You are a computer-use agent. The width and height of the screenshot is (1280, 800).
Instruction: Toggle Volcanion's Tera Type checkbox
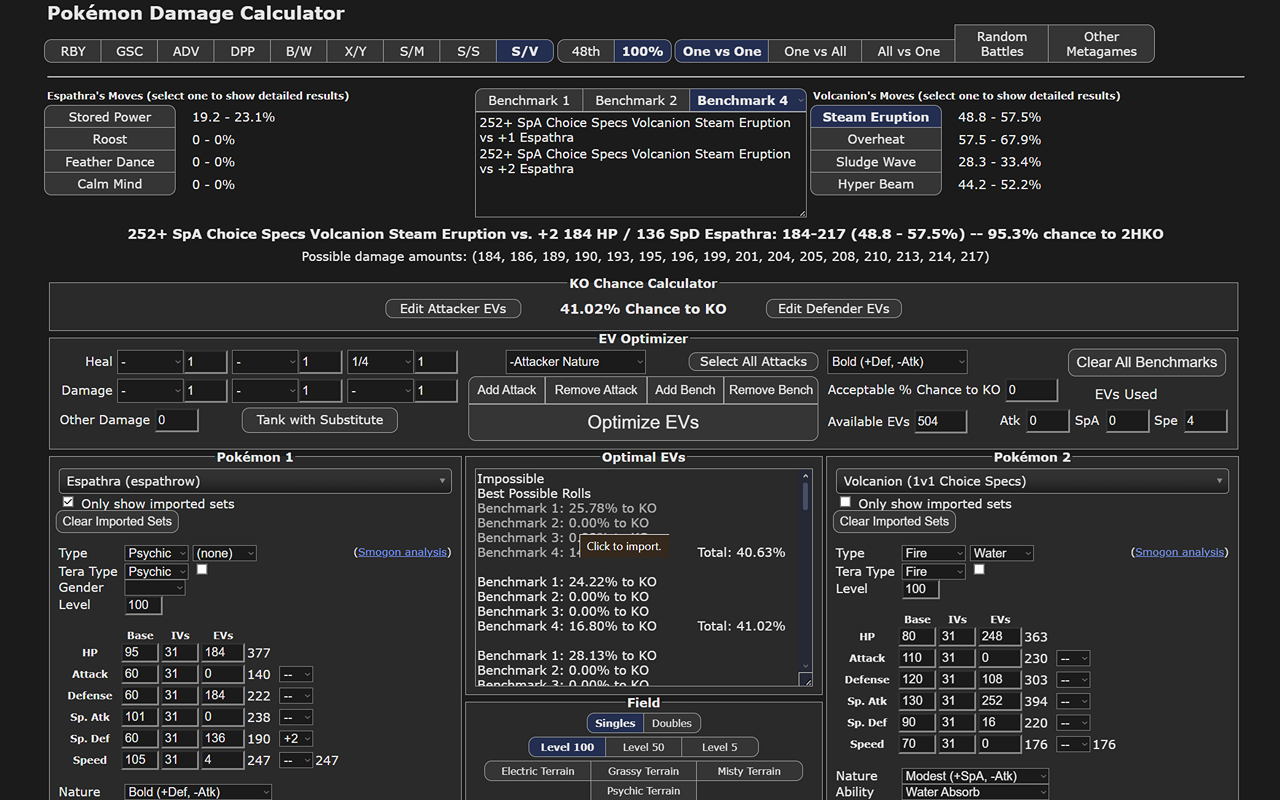pos(979,569)
